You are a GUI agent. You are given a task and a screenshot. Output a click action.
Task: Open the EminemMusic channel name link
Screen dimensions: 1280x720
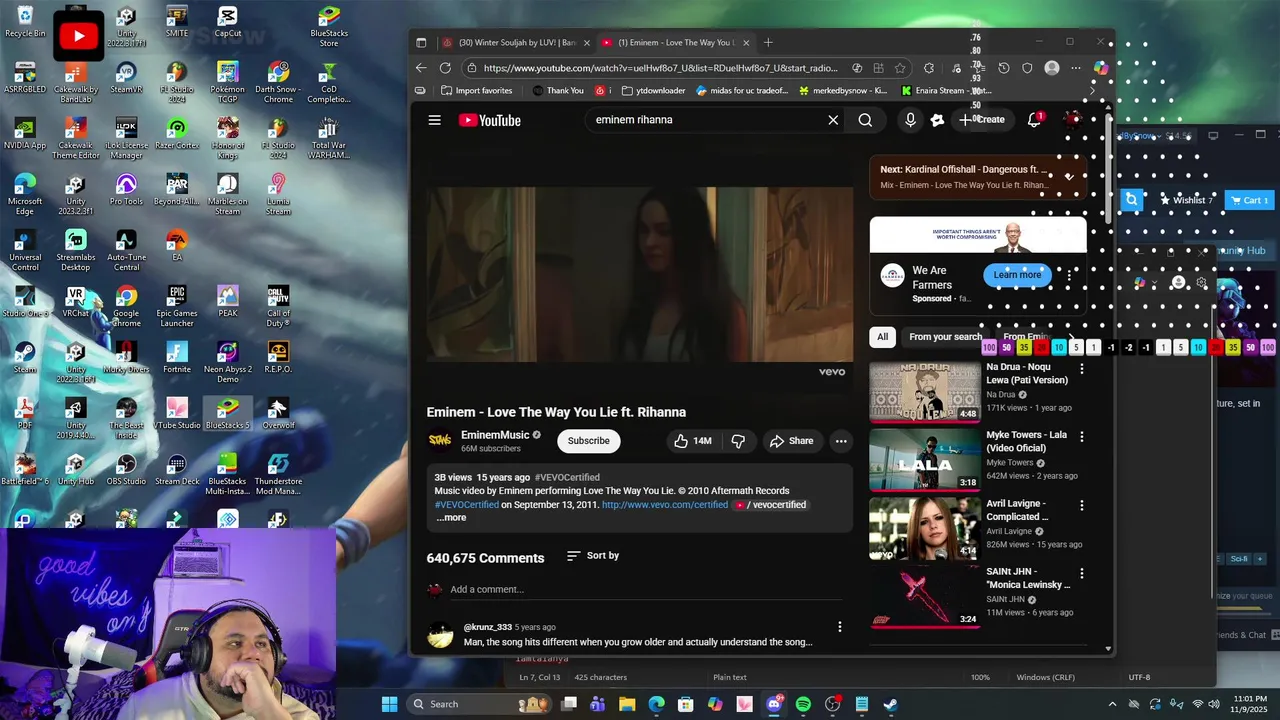(x=495, y=435)
